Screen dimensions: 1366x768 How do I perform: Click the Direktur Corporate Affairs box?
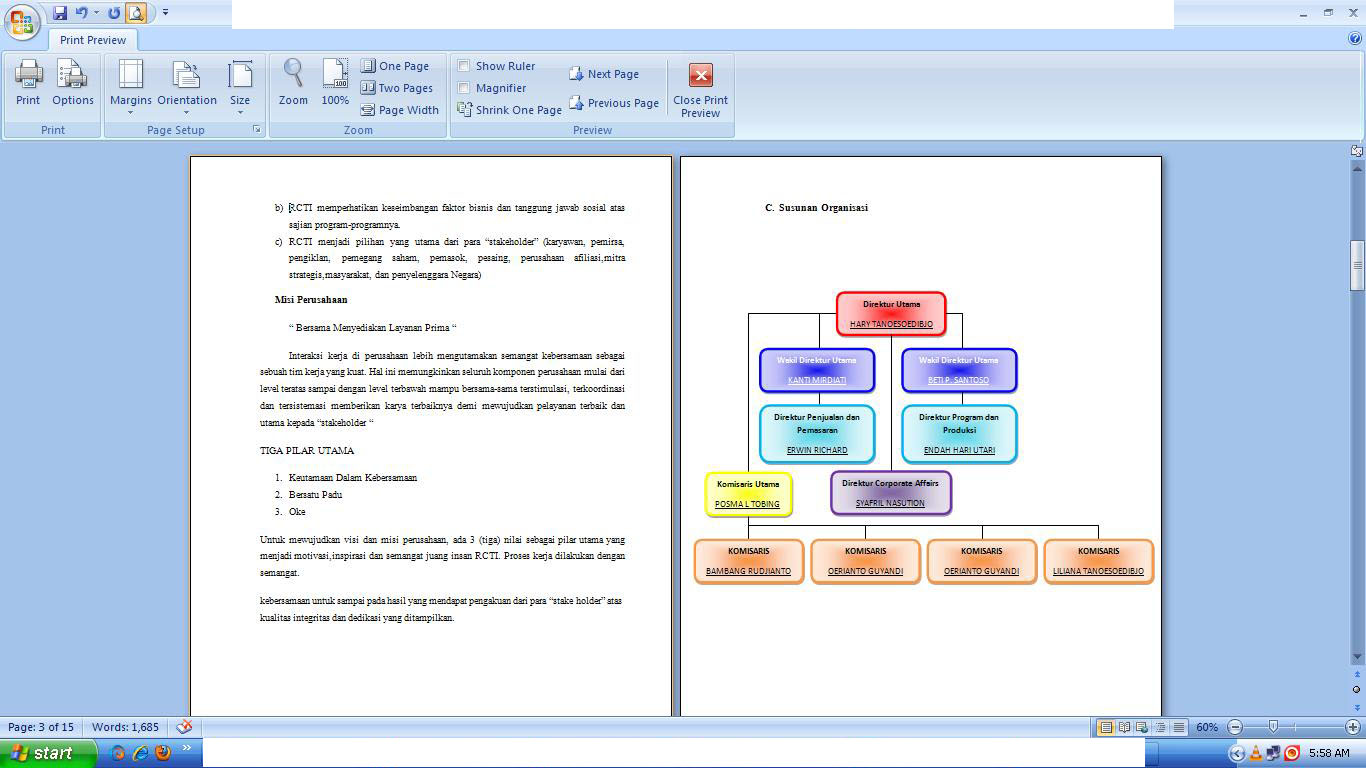[890, 493]
